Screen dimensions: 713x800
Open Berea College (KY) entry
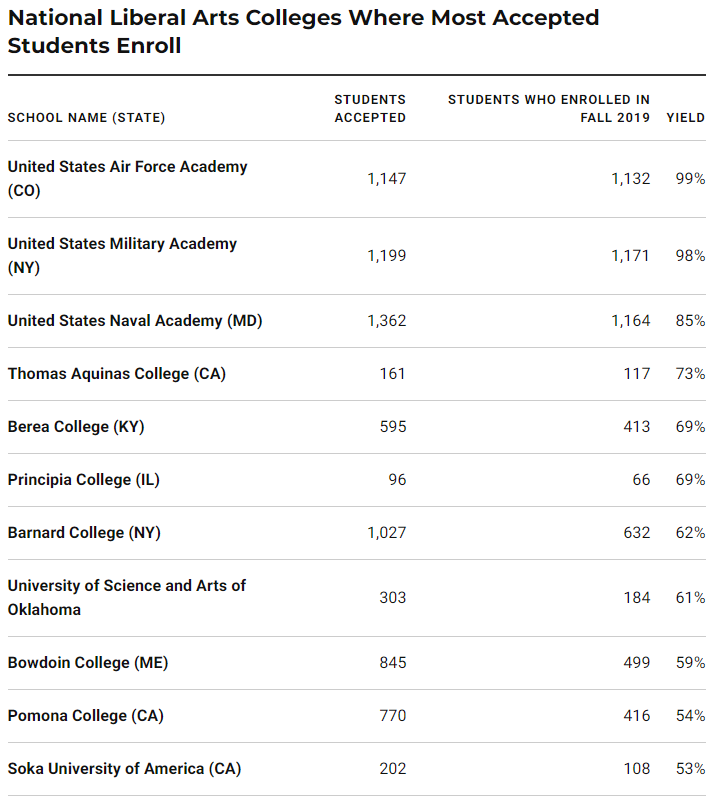(x=76, y=427)
